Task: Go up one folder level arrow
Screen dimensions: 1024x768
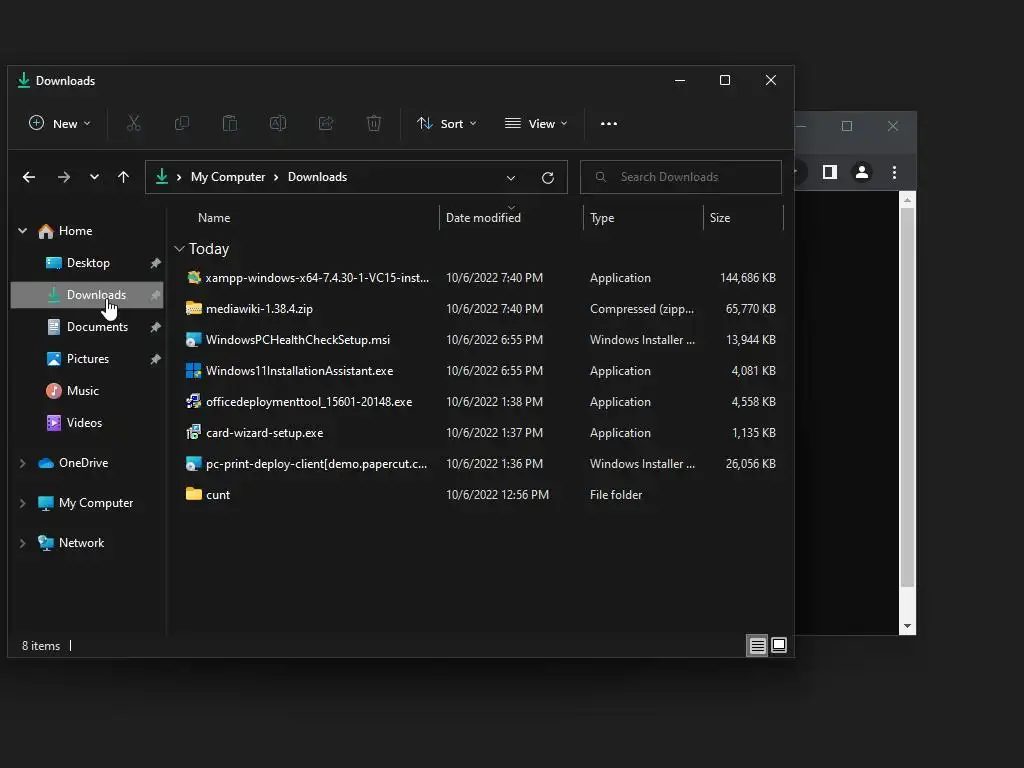Action: tap(123, 177)
